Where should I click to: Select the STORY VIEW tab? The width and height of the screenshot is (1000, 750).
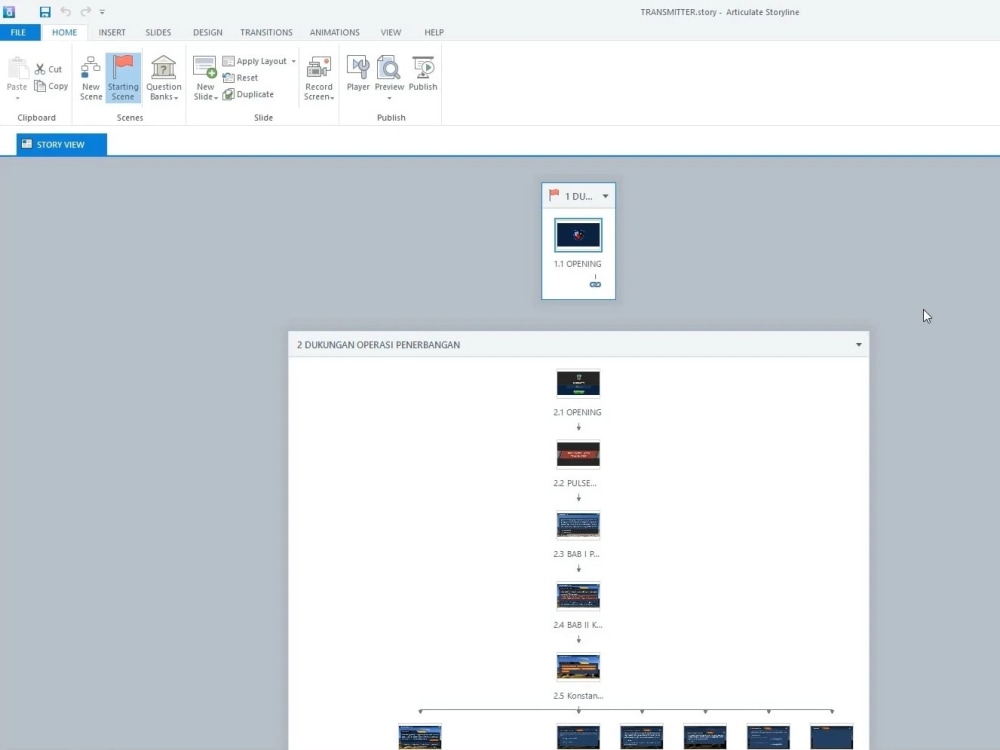tap(61, 144)
